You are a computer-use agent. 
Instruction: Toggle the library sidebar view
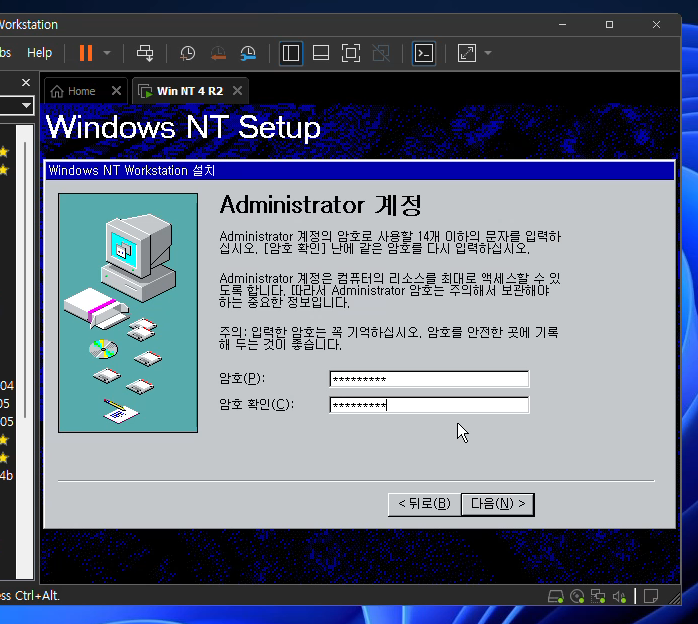click(x=291, y=53)
